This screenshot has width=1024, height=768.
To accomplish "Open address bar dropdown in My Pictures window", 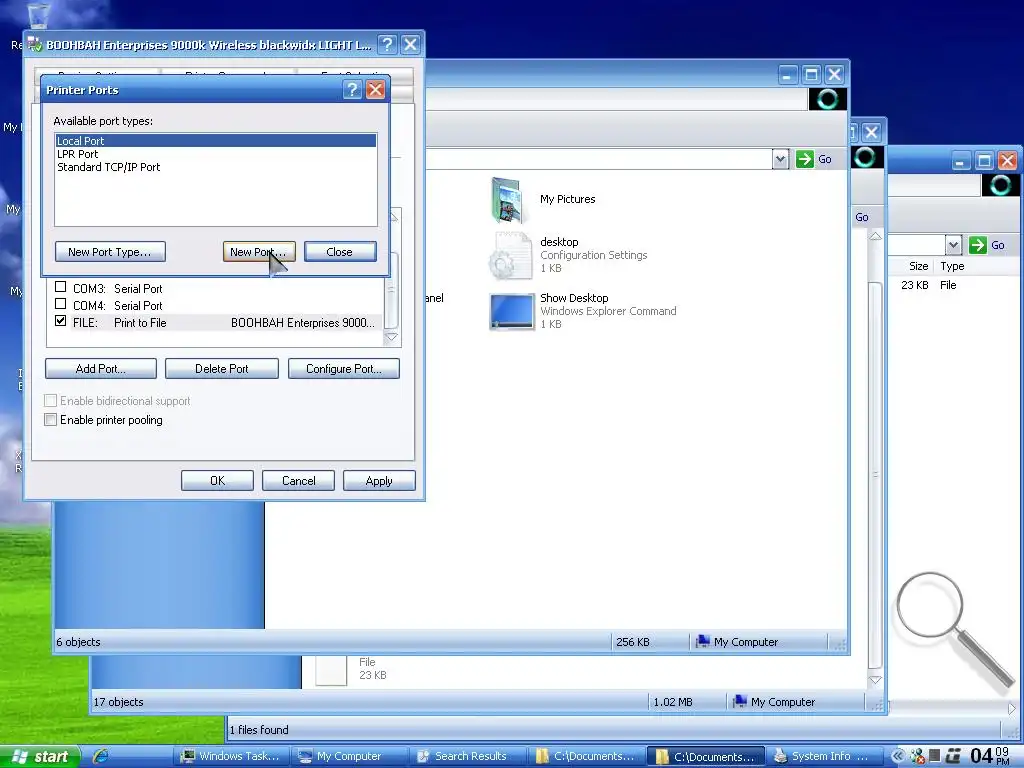I will click(x=780, y=159).
